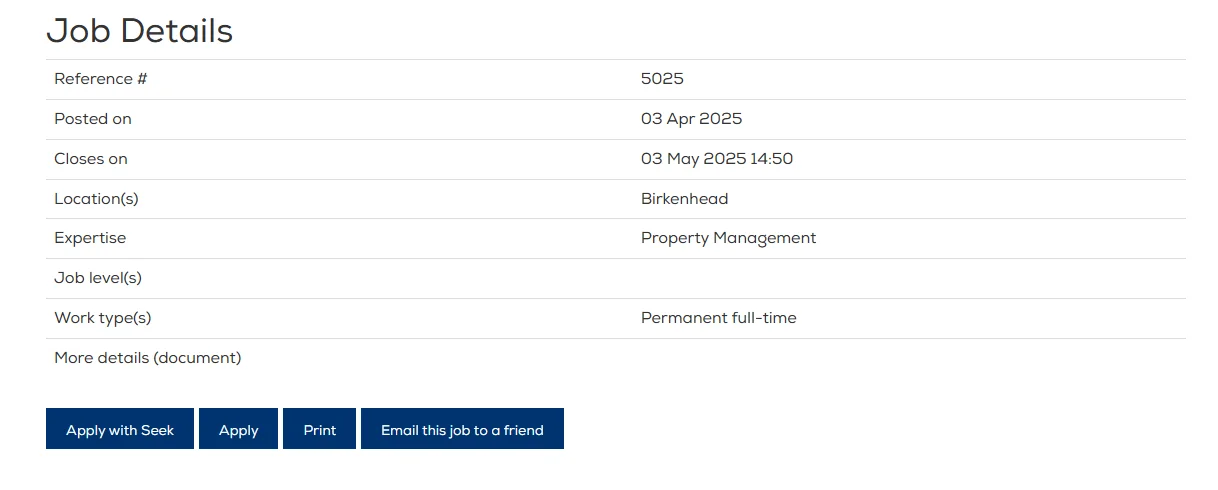Select the Expertise label
This screenshot has width=1218, height=490.
[x=90, y=238]
